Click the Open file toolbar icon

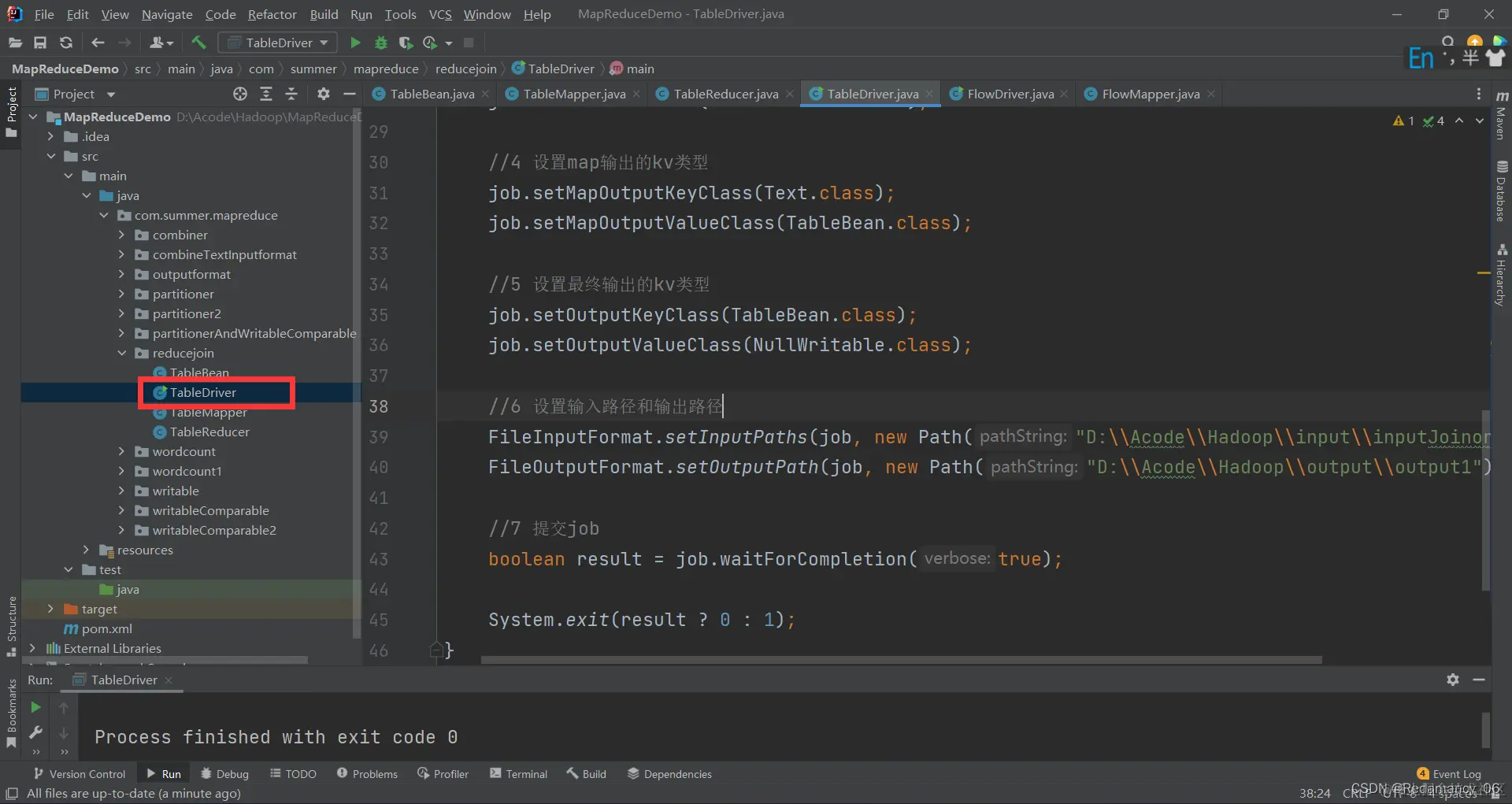click(15, 43)
